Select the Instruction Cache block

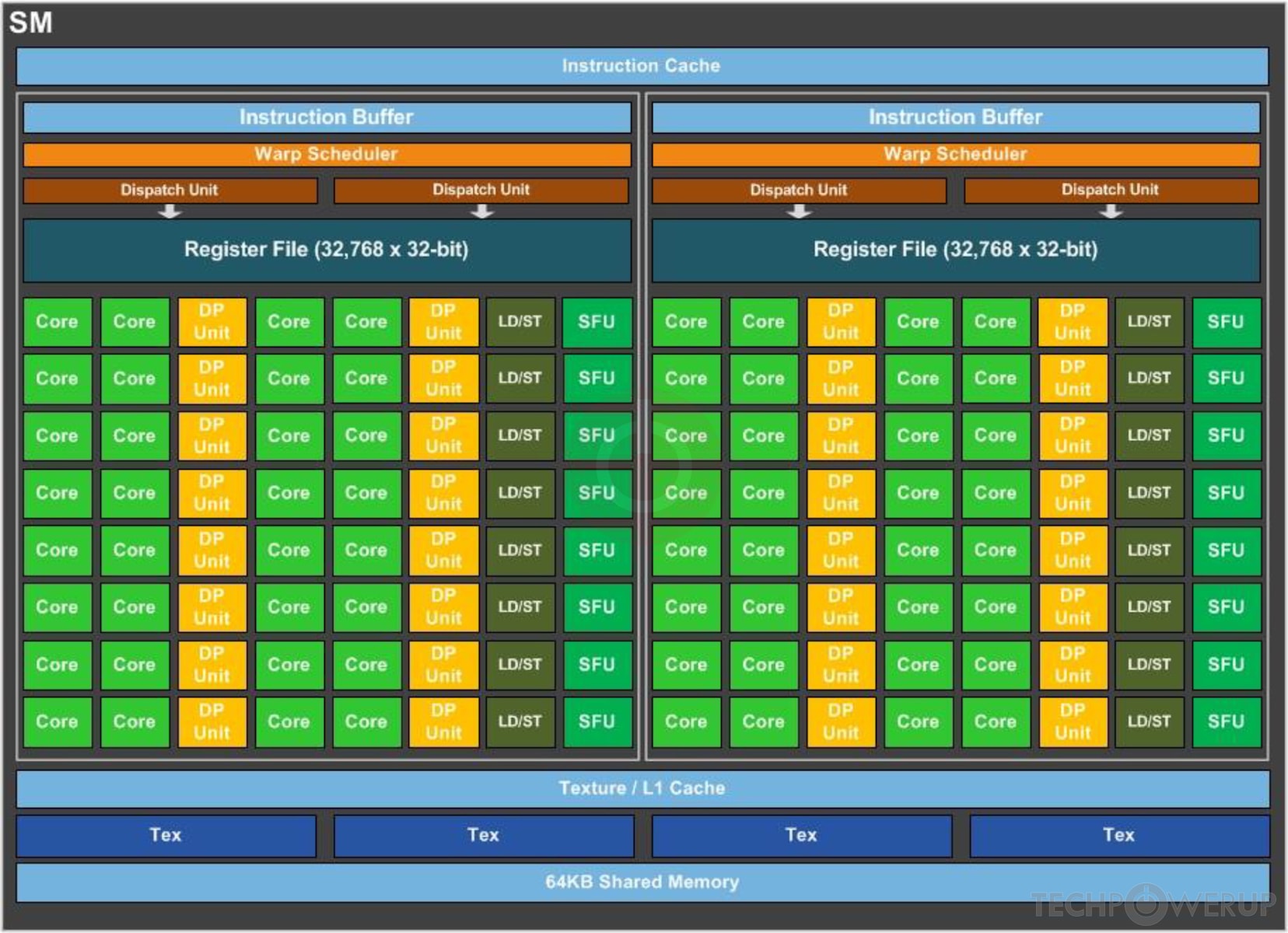click(644, 65)
